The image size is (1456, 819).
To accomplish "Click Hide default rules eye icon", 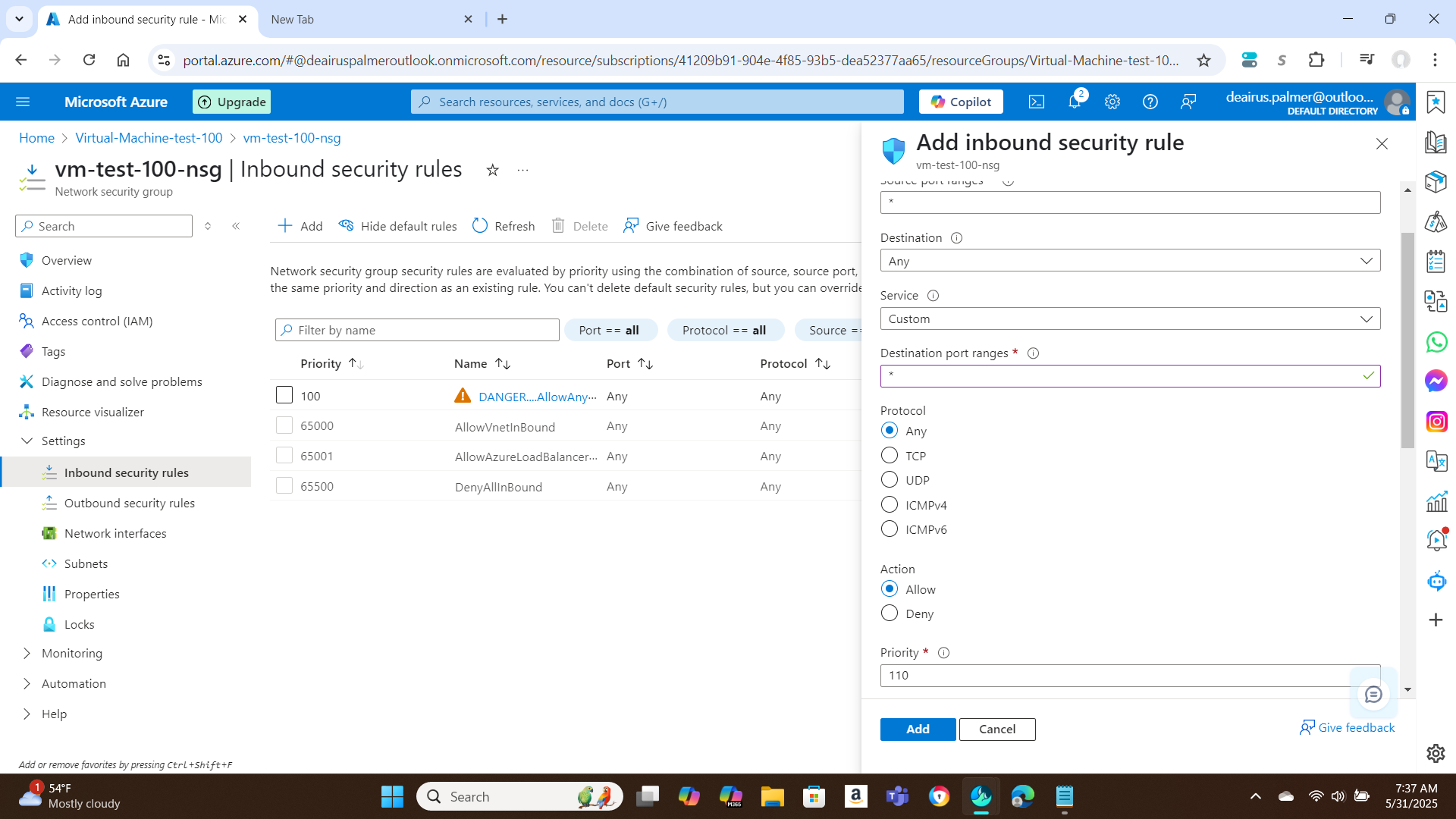I will pos(347,226).
